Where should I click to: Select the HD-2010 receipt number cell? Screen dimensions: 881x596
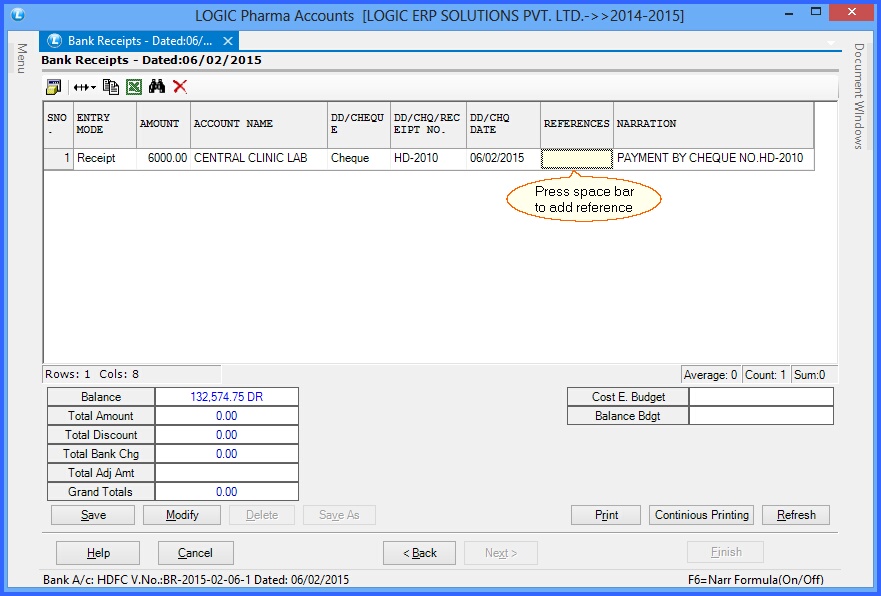click(x=428, y=158)
